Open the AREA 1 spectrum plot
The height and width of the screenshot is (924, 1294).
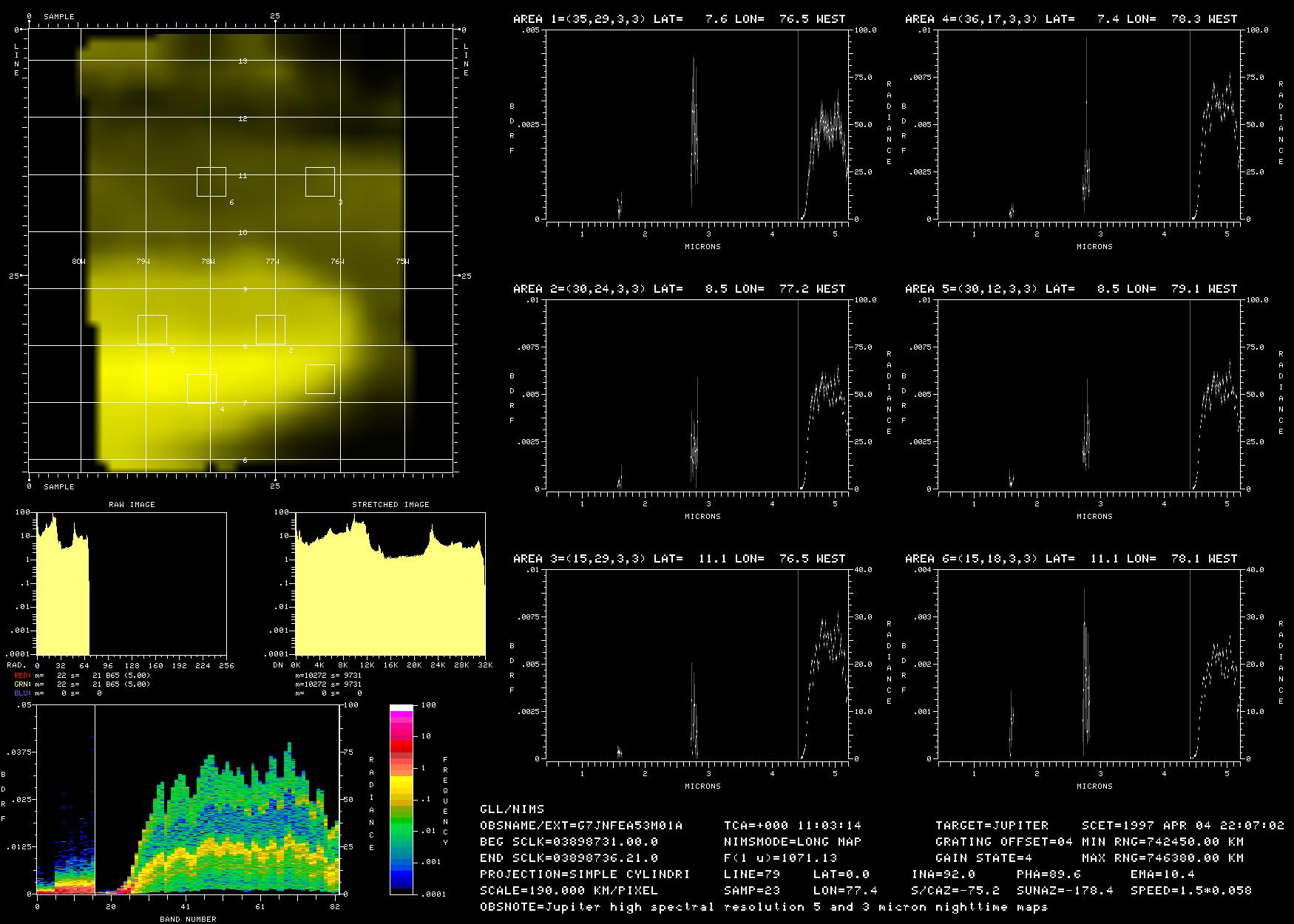click(697, 125)
